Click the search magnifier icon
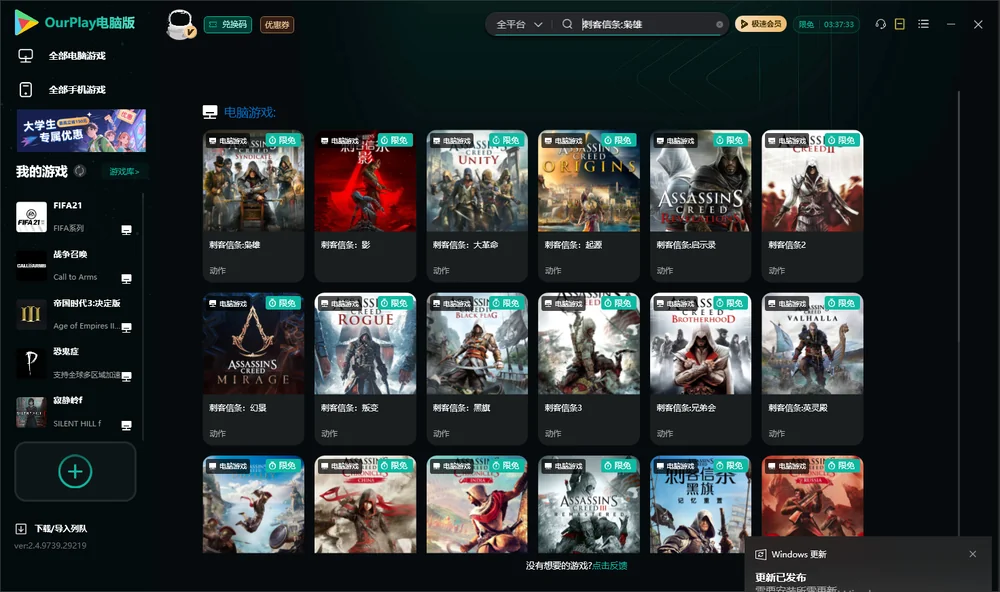Viewport: 1000px width, 592px height. point(567,24)
